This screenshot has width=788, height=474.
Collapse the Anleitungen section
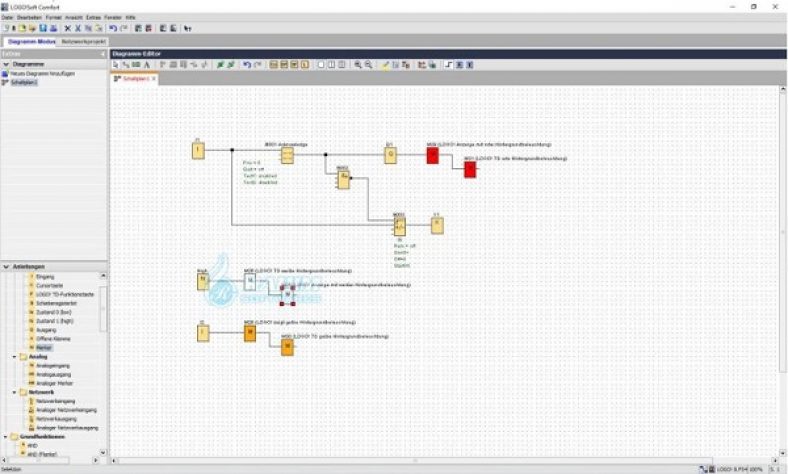click(x=7, y=266)
